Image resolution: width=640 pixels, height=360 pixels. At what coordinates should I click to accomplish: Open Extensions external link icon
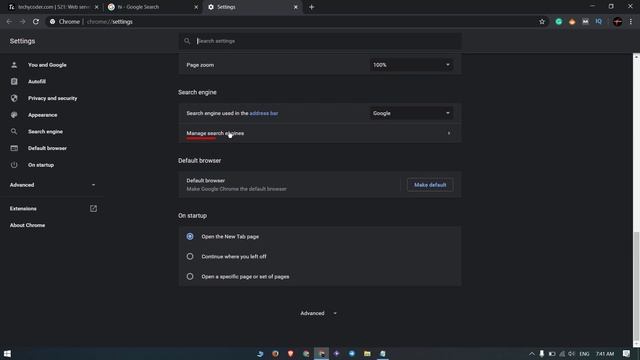click(x=93, y=209)
